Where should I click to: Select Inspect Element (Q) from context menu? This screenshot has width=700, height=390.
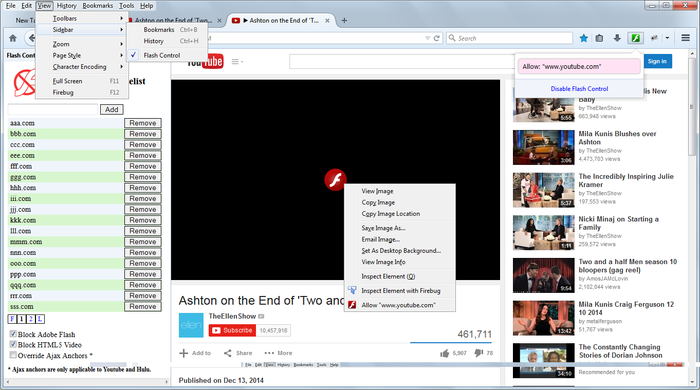400,276
